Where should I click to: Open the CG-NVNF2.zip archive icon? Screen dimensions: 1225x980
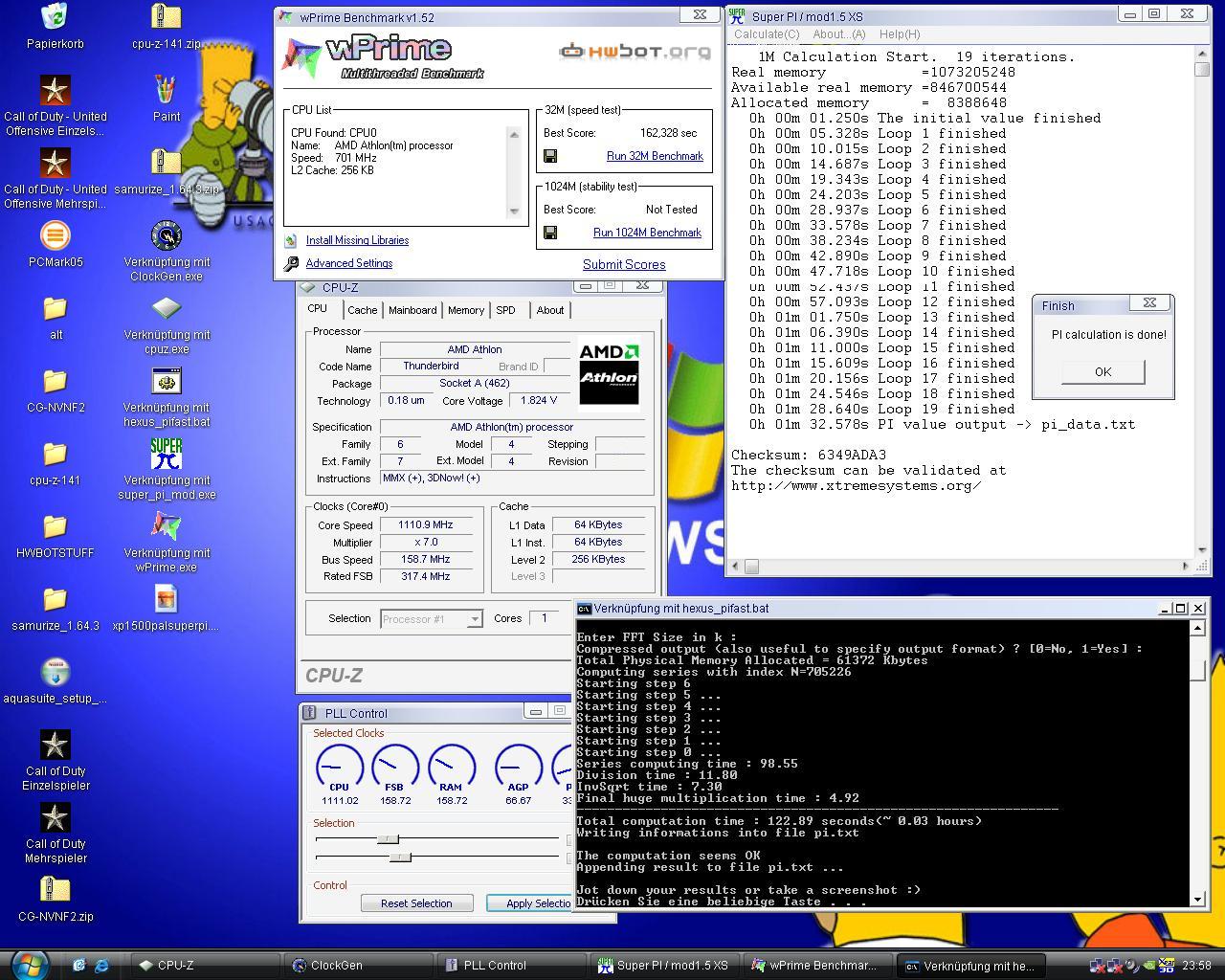point(56,890)
